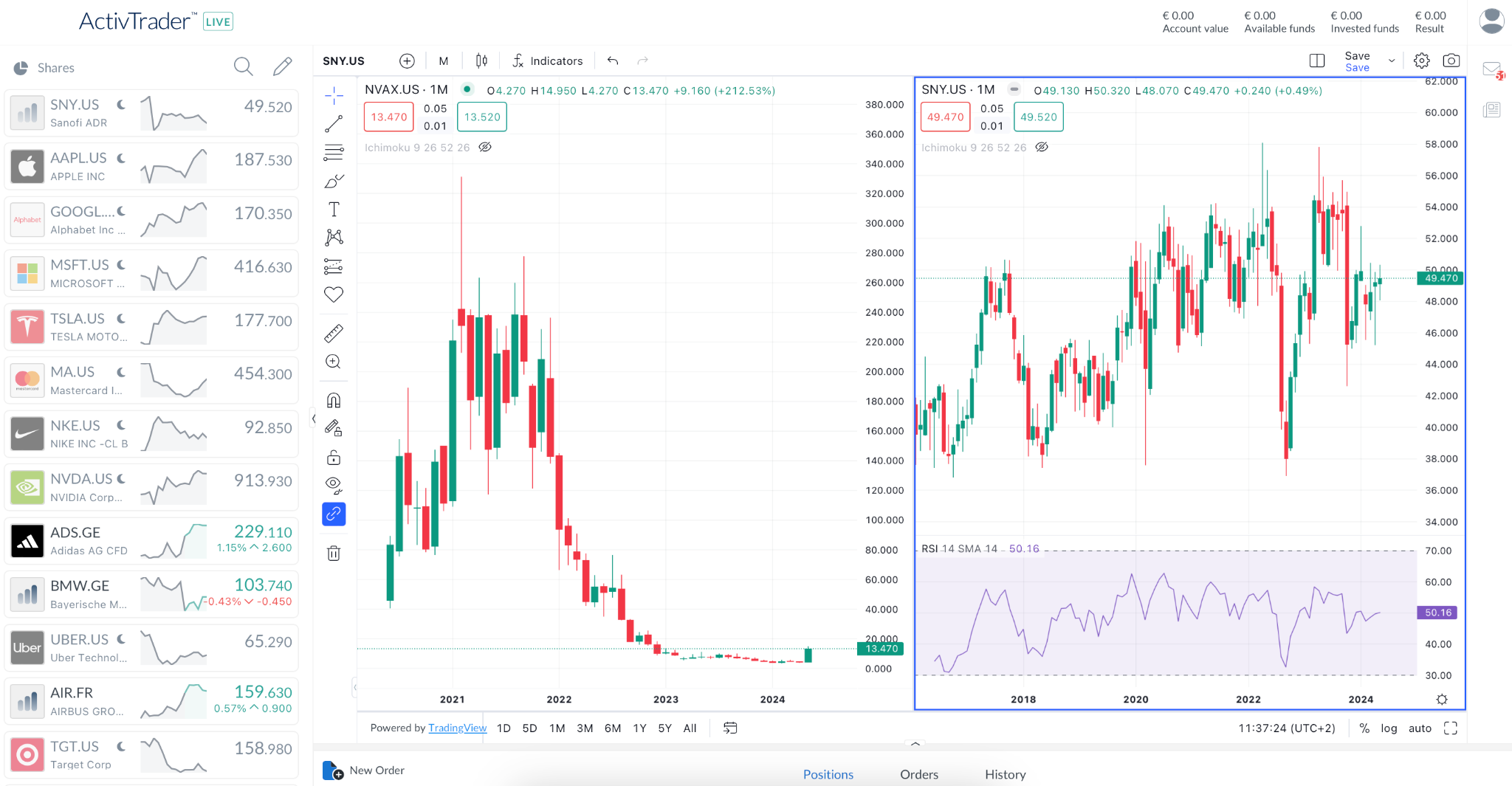This screenshot has height=786, width=1512.
Task: Click the trash remove drawings icon
Action: click(x=334, y=553)
